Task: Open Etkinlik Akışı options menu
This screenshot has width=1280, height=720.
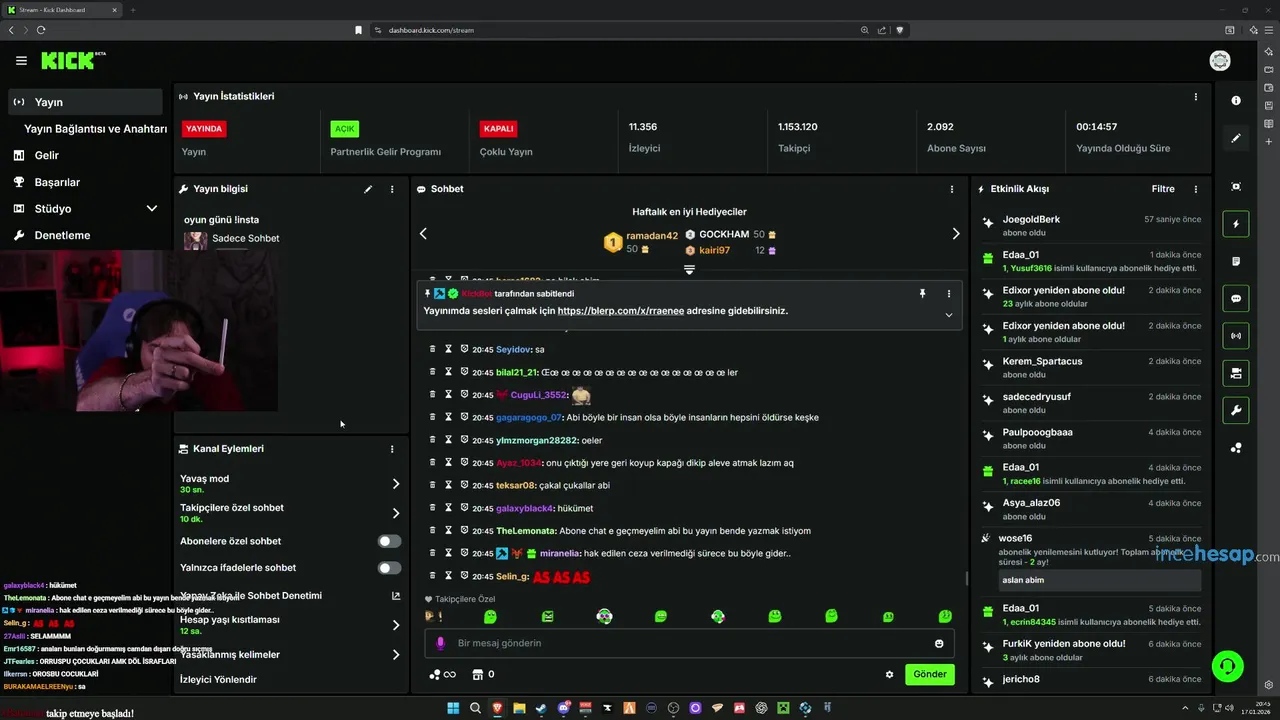Action: [x=1195, y=189]
